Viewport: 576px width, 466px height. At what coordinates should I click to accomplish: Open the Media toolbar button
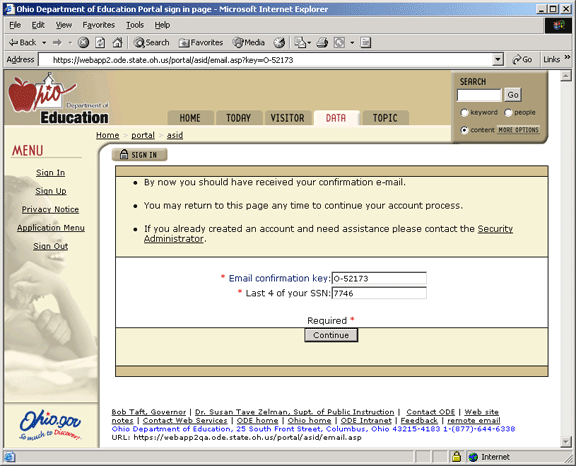[x=249, y=43]
